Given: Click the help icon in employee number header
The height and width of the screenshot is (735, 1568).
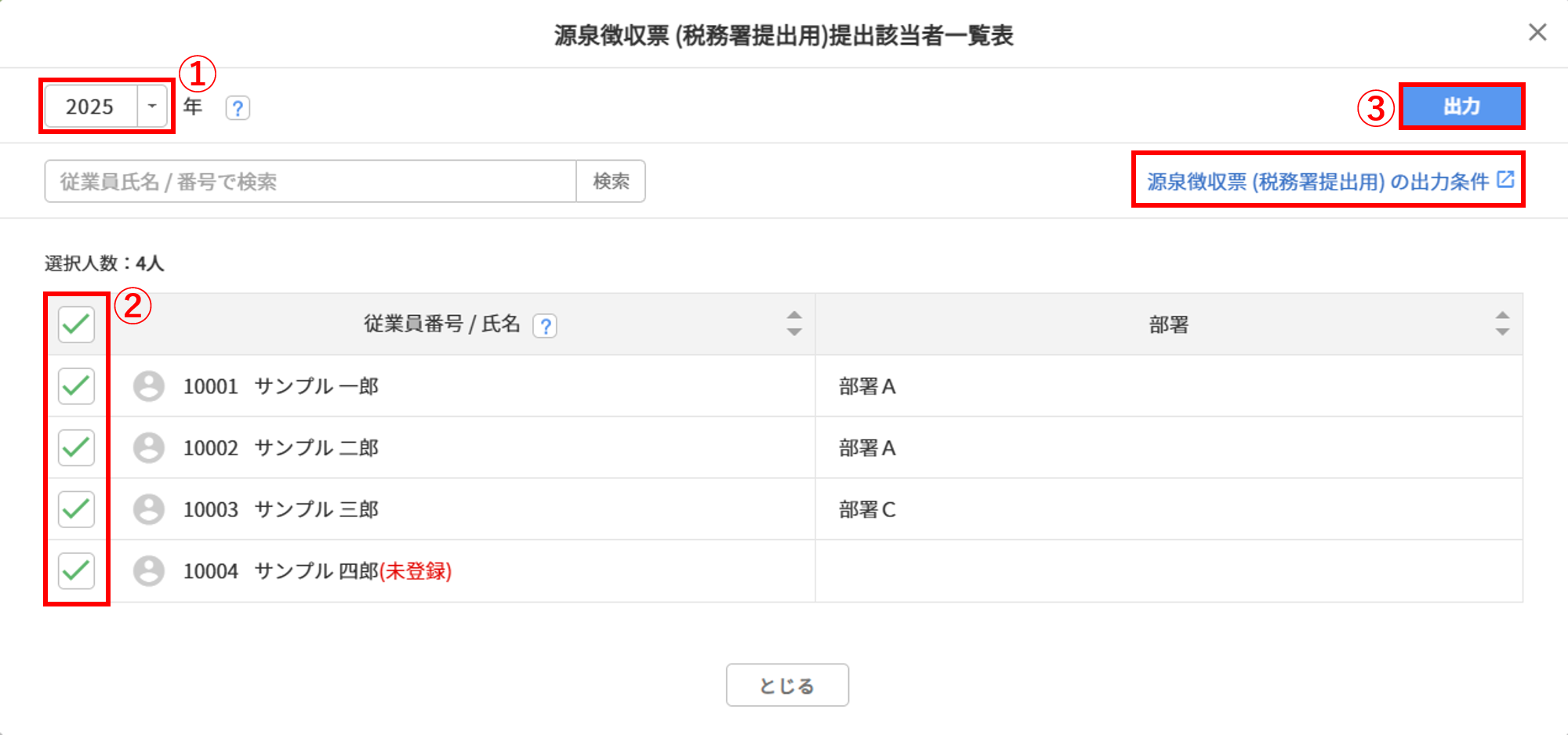Looking at the screenshot, I should (x=545, y=325).
